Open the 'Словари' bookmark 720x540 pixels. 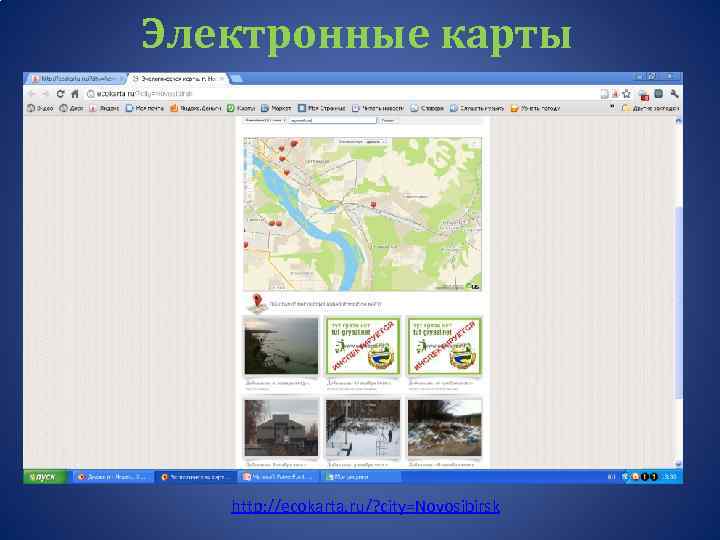click(427, 108)
